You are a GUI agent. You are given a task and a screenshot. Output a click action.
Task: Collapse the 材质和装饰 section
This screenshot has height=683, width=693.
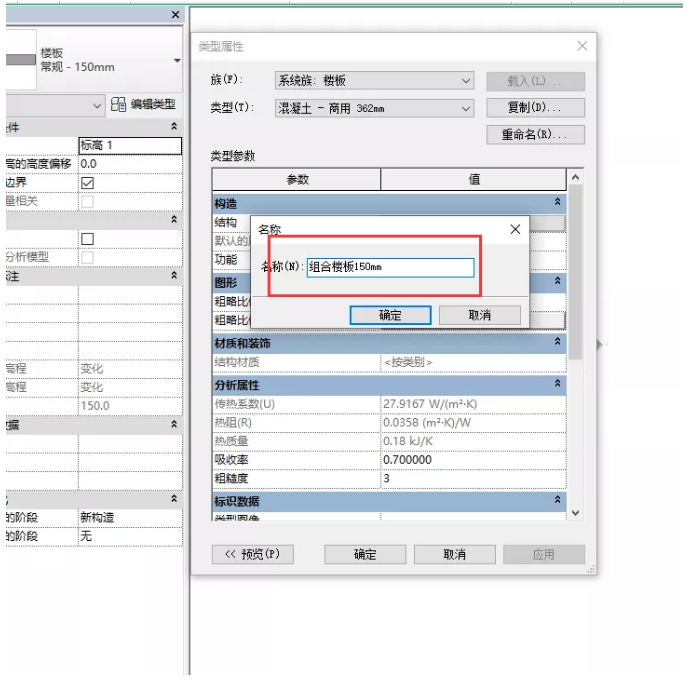click(x=557, y=341)
